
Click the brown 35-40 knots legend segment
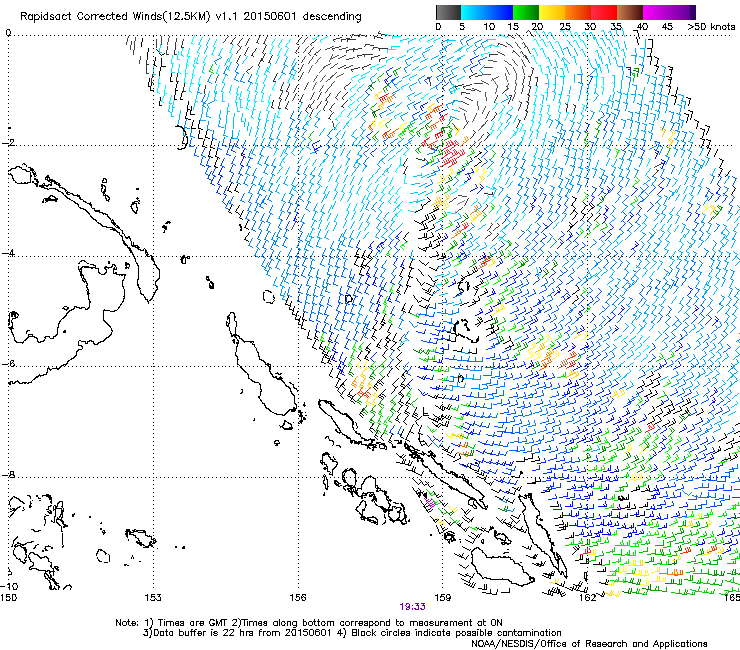pyautogui.click(x=630, y=12)
